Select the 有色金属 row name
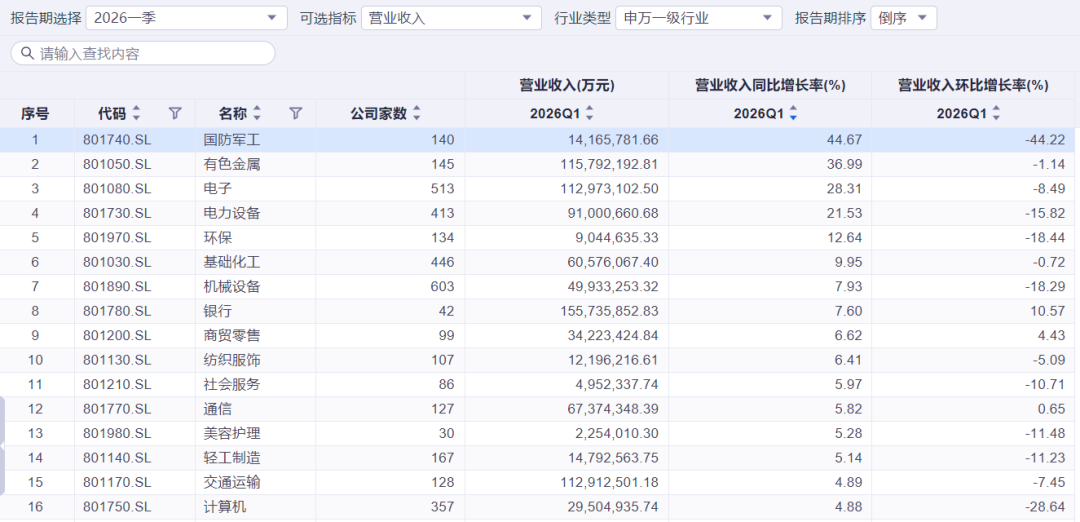This screenshot has width=1080, height=522. coord(232,165)
